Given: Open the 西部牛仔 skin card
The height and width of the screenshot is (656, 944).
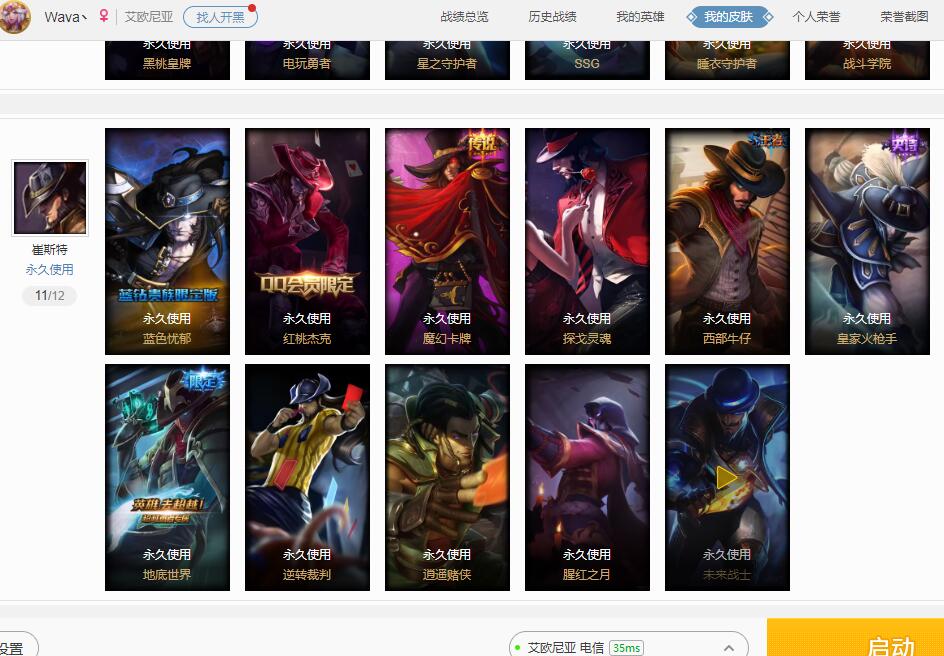Looking at the screenshot, I should [727, 241].
